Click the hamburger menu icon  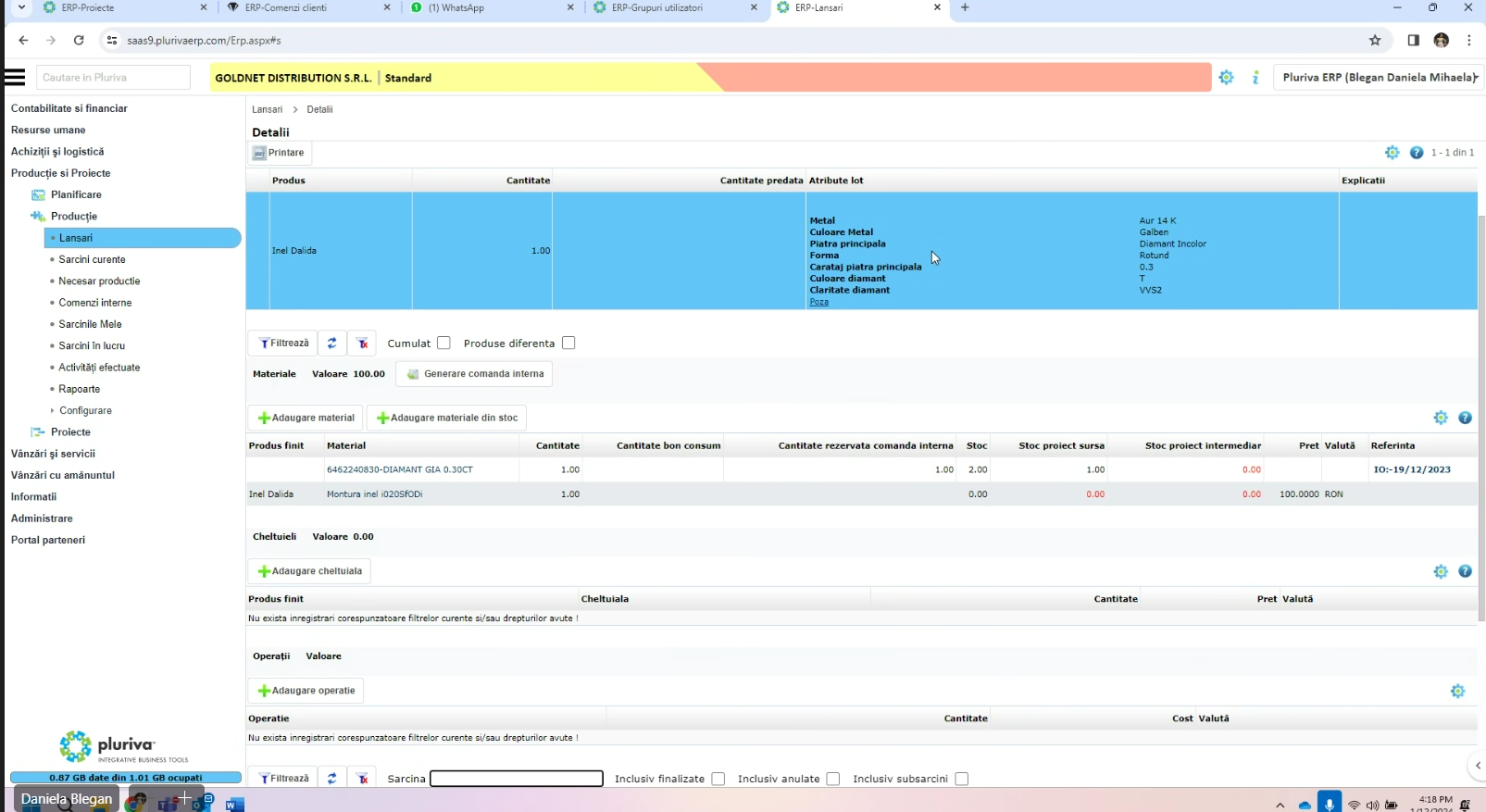(15, 78)
